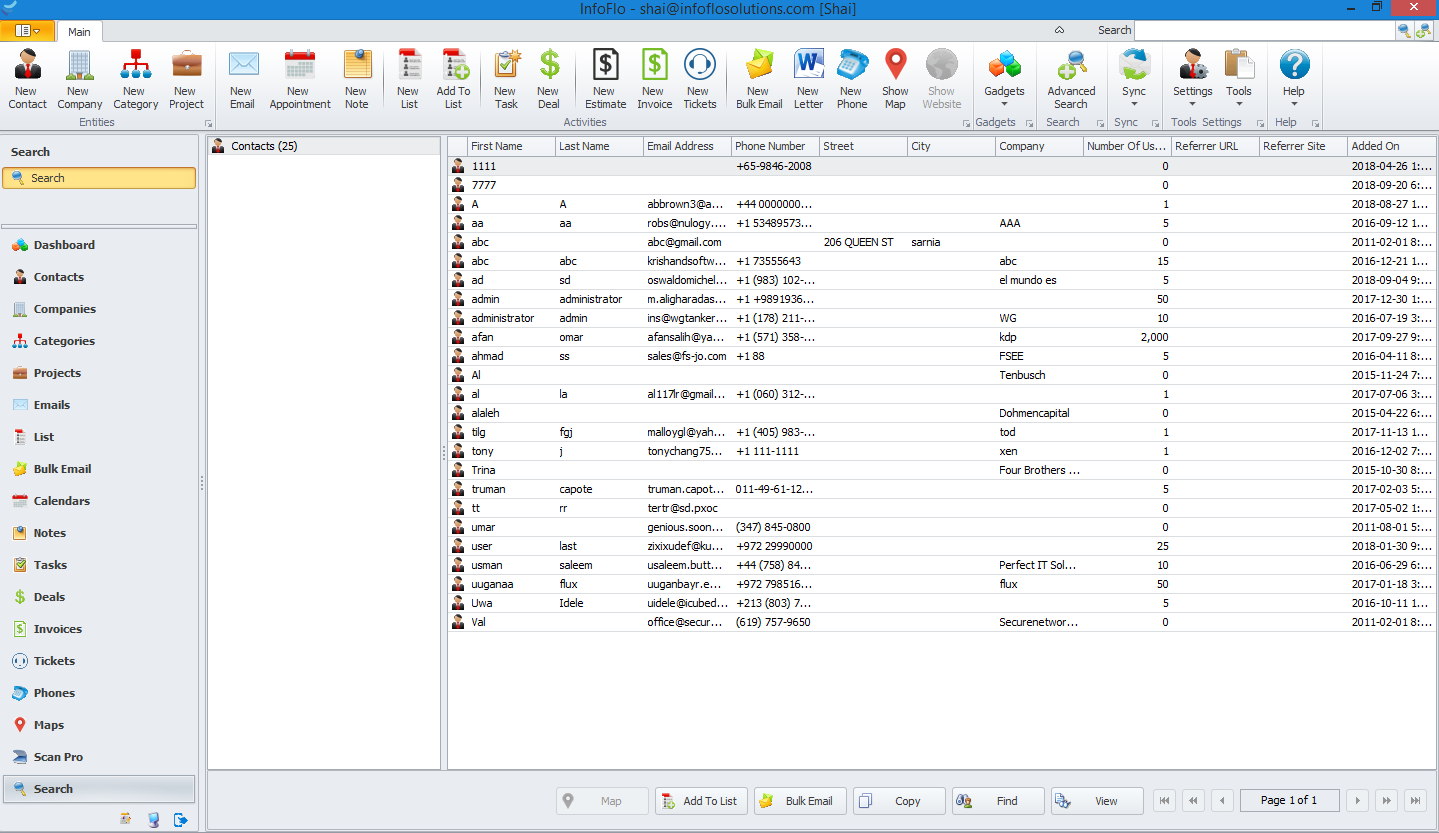Expand the Settings dropdown in the ribbon
Image resolution: width=1439 pixels, height=833 pixels.
point(1192,80)
